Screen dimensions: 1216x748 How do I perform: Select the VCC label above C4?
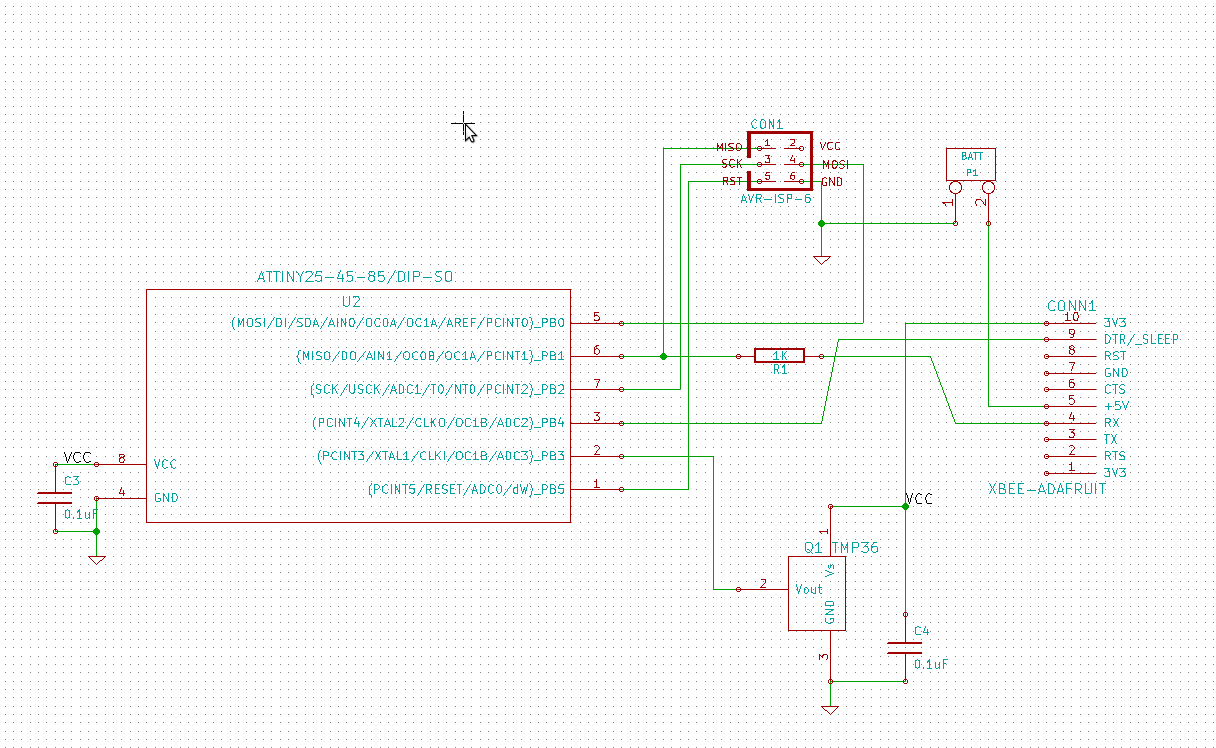(x=919, y=498)
